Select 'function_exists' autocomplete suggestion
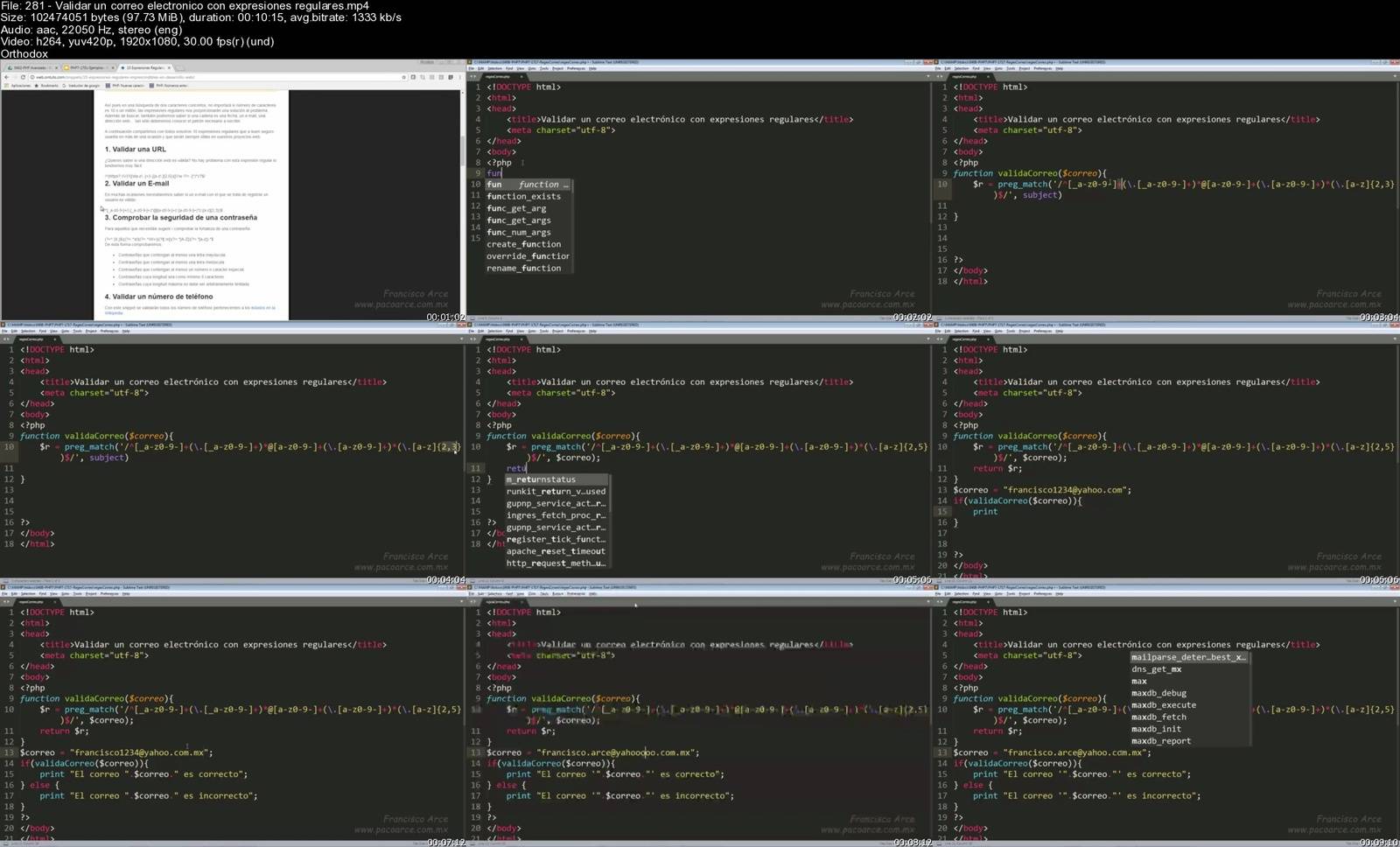The width and height of the screenshot is (1400, 847). (x=528, y=196)
